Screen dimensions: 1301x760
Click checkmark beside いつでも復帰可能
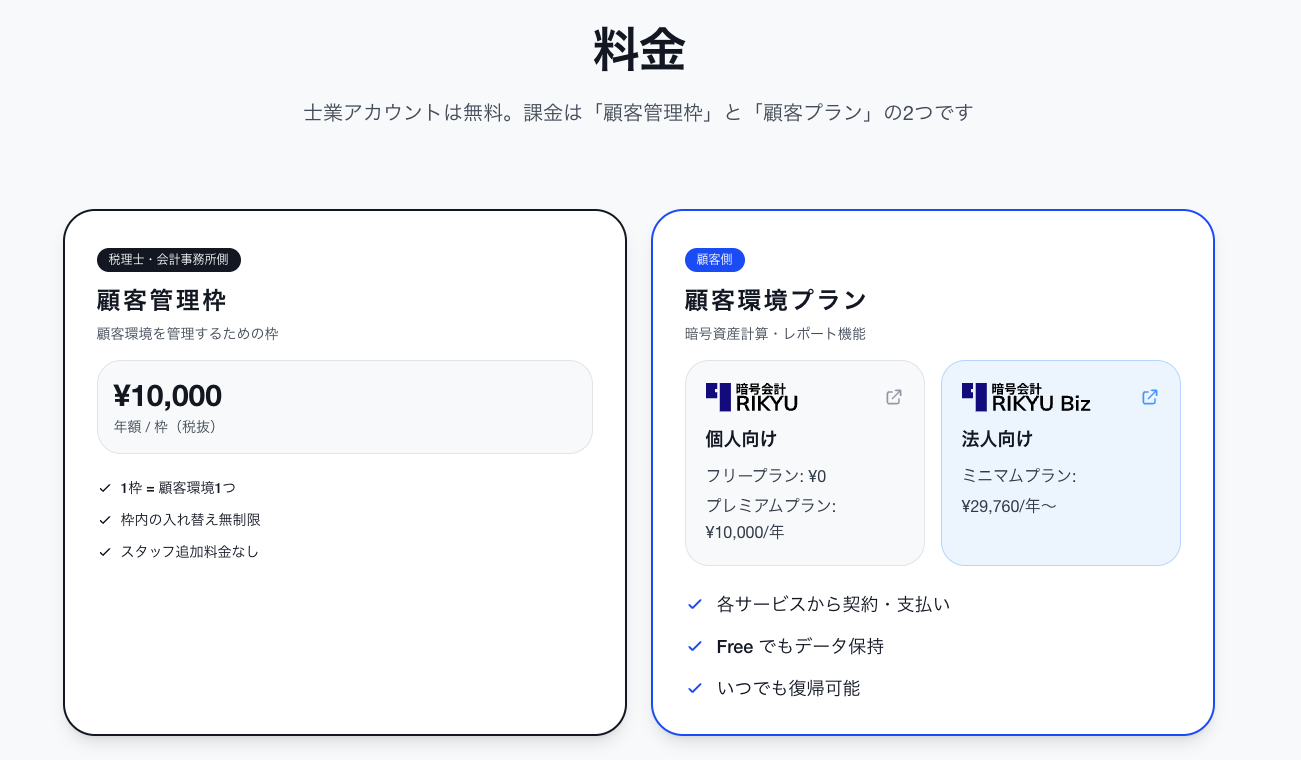695,688
